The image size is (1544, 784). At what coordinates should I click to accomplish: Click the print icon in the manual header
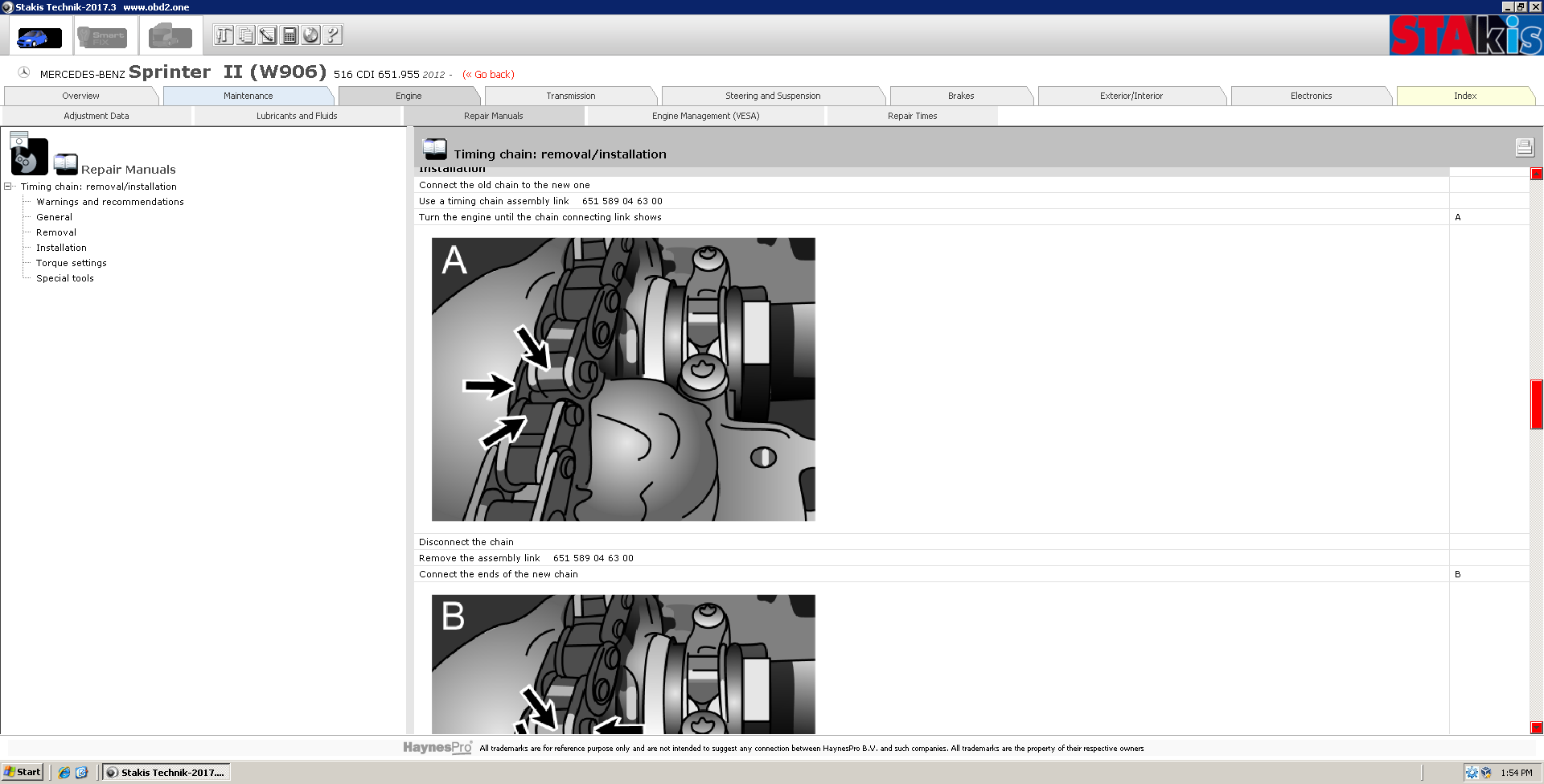click(1524, 147)
